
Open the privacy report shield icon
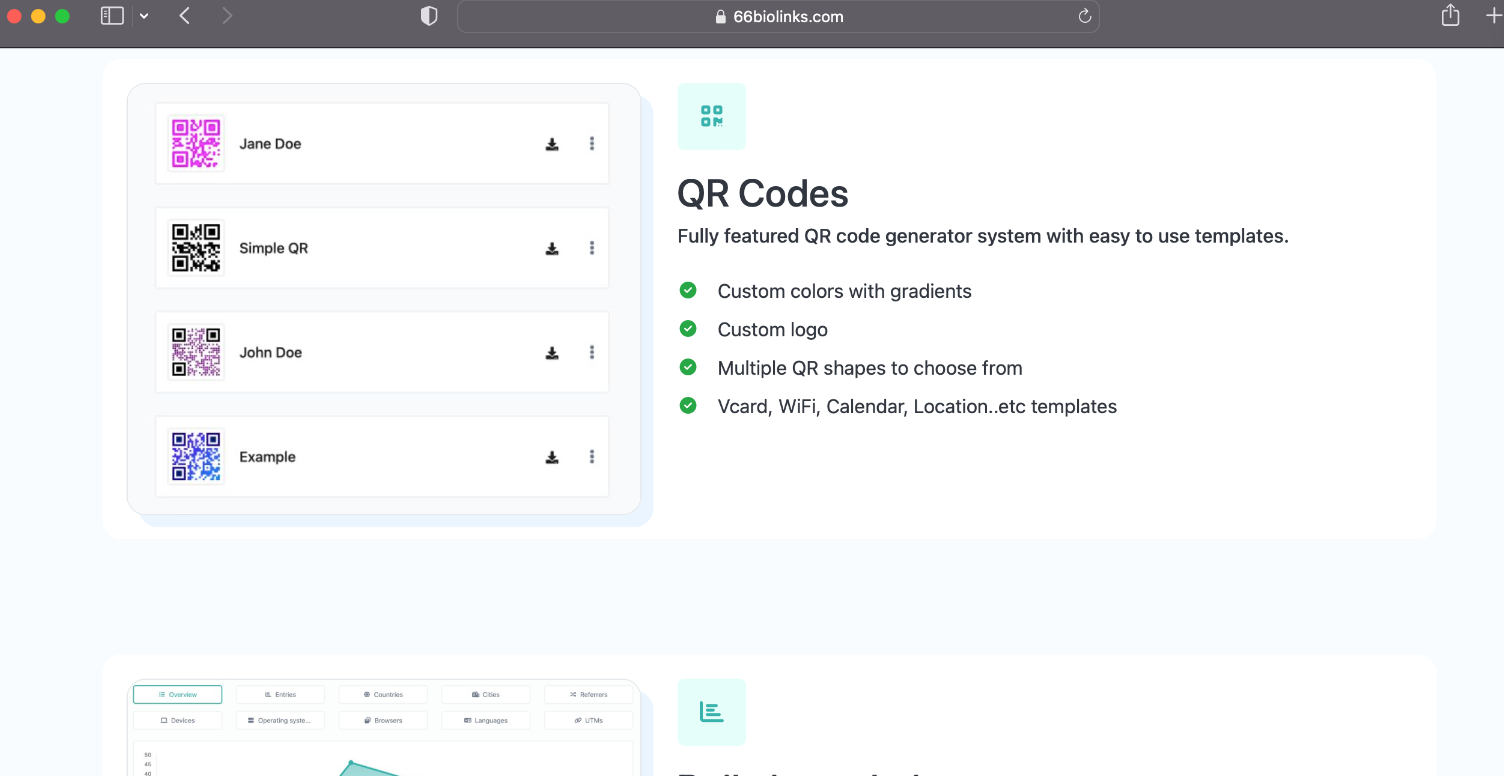click(x=429, y=16)
